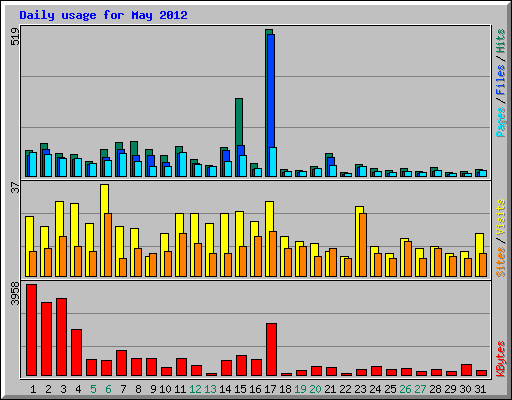The height and width of the screenshot is (400, 512).
Task: Click the red KBytes bar for day 4
Action: pos(76,353)
